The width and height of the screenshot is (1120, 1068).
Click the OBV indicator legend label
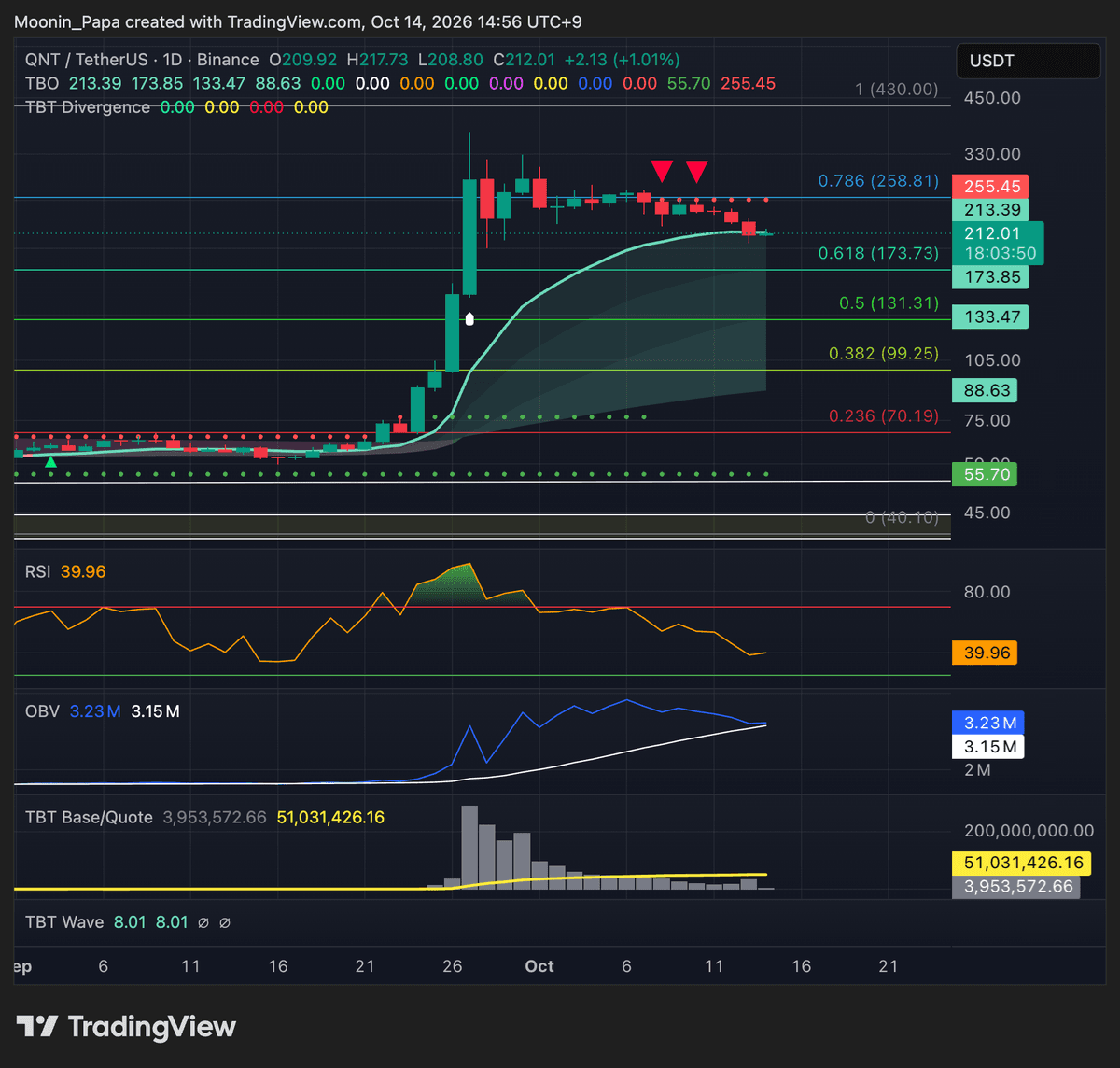click(x=42, y=711)
